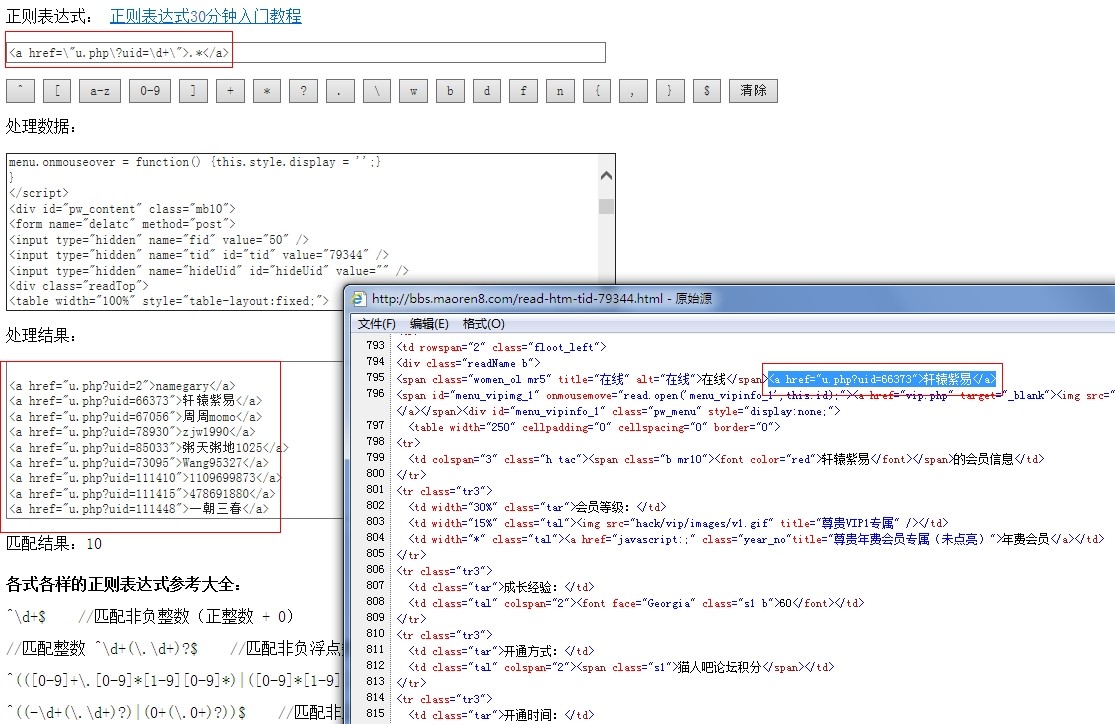Insert the w character class button
The height and width of the screenshot is (724, 1115).
(413, 91)
